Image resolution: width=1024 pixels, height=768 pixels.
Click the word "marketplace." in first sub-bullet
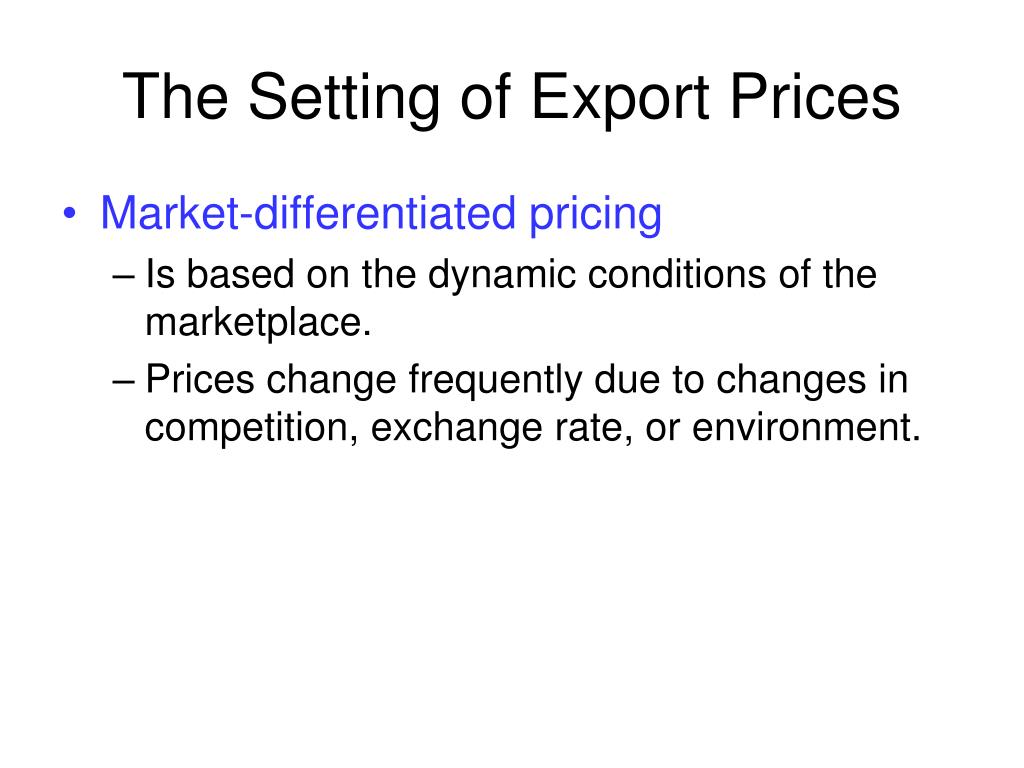(258, 323)
